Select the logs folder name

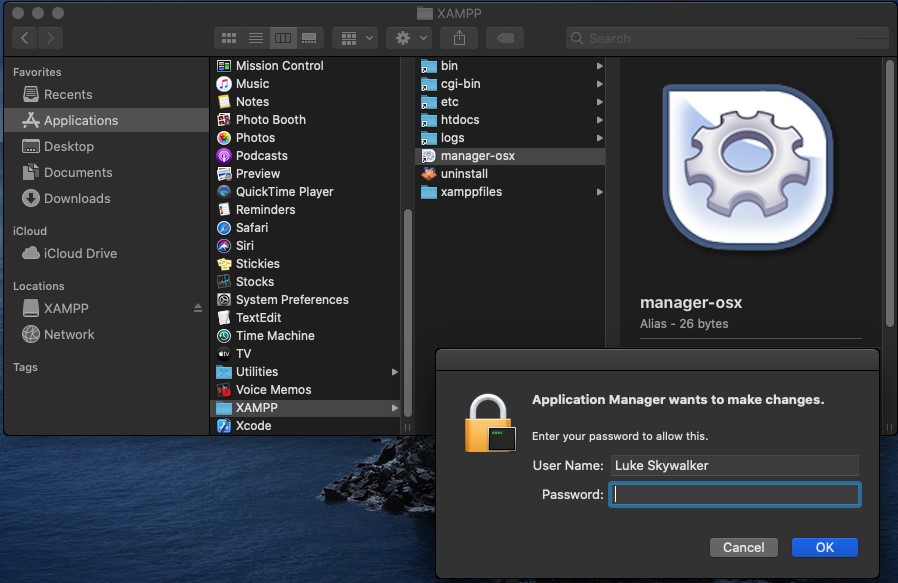click(452, 138)
